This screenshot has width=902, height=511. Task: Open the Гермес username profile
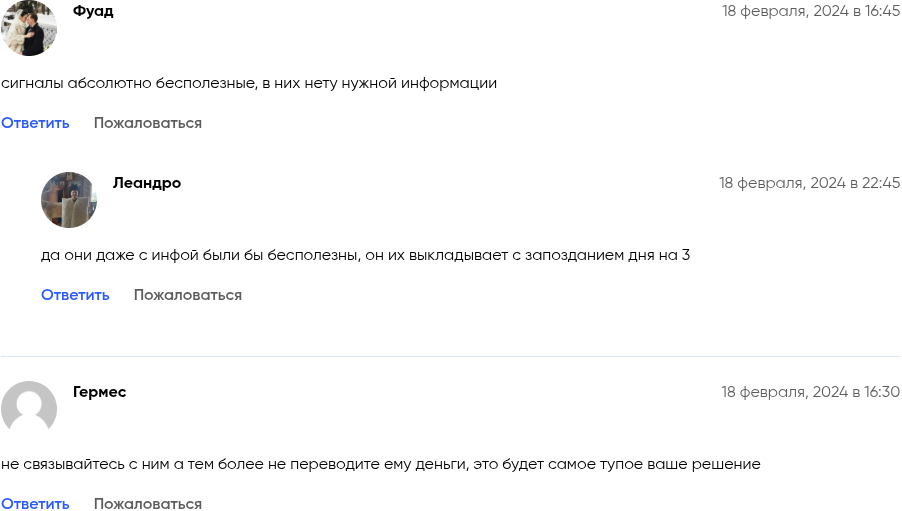pyautogui.click(x=99, y=392)
